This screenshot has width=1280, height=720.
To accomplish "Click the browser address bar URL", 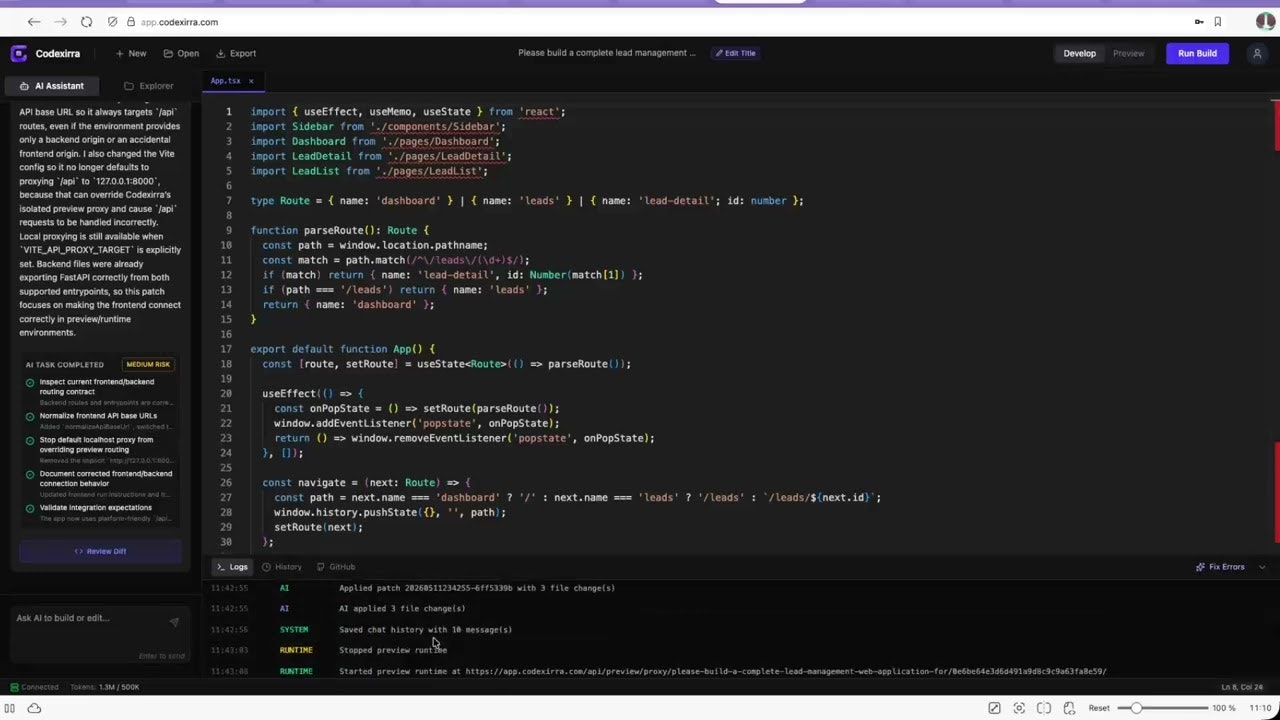I will 179,22.
